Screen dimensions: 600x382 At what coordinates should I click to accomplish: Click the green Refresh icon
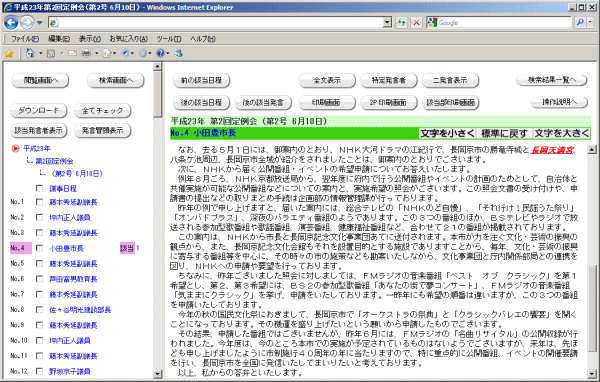401,23
